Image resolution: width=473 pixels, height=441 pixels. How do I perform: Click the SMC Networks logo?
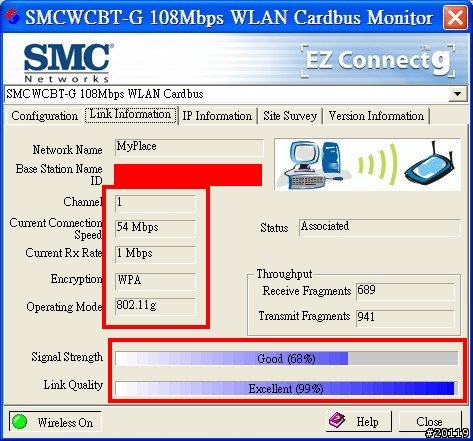(68, 63)
